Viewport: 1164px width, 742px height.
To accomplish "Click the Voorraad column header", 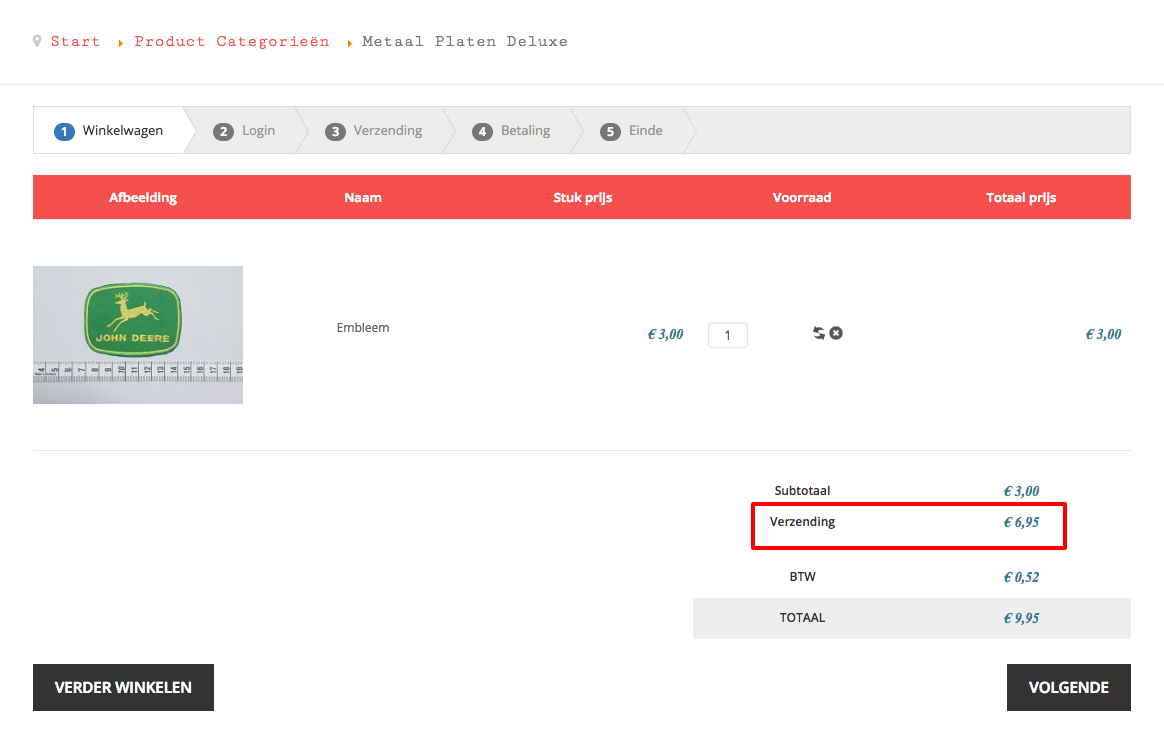I will (802, 197).
